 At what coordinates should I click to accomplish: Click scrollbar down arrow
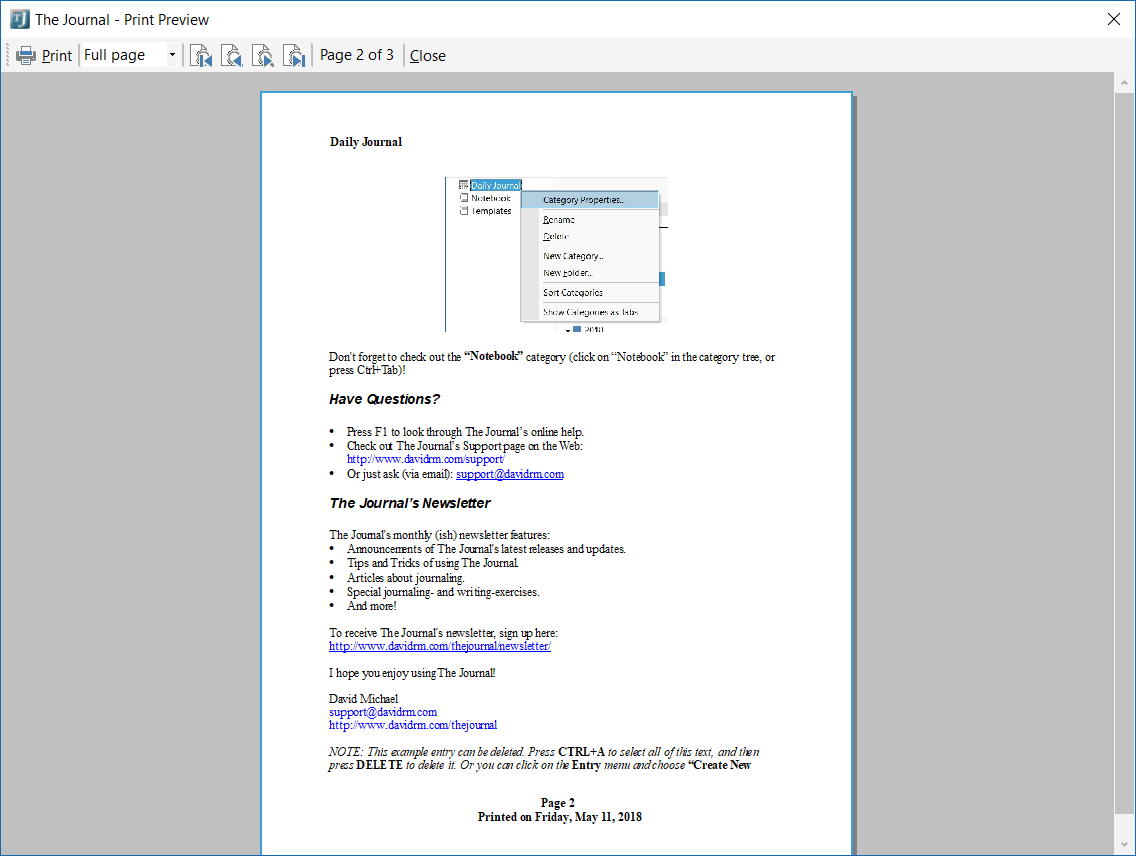1124,844
